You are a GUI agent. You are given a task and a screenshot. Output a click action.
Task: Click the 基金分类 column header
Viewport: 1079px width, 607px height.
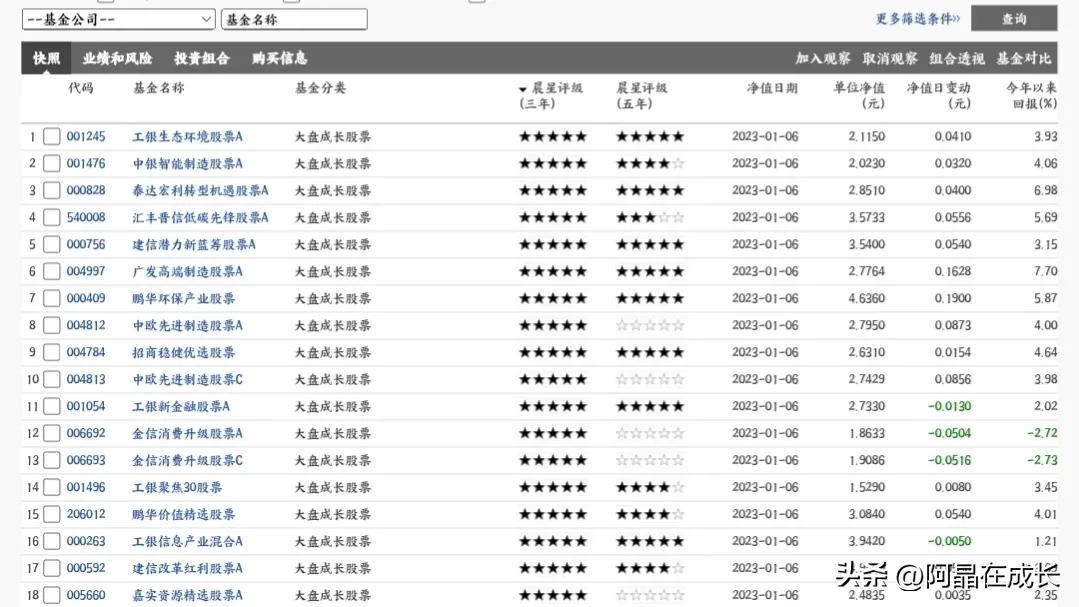320,88
